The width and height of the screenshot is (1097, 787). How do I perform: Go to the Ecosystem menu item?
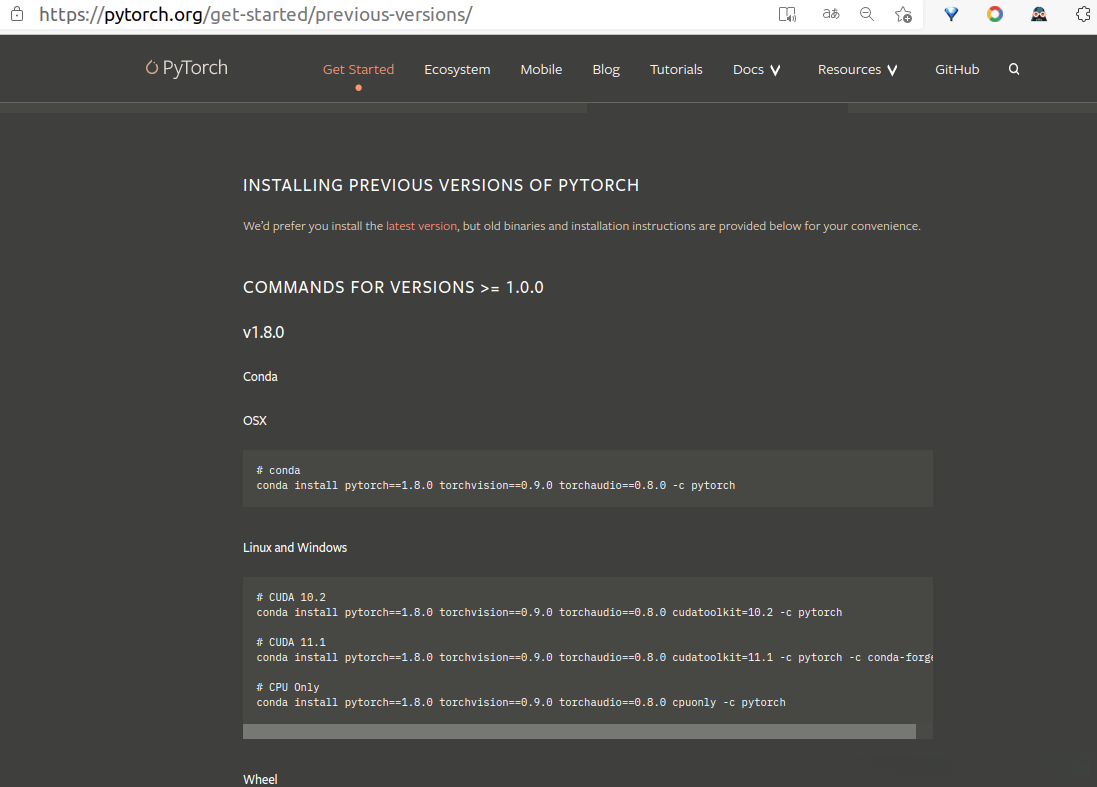click(457, 70)
